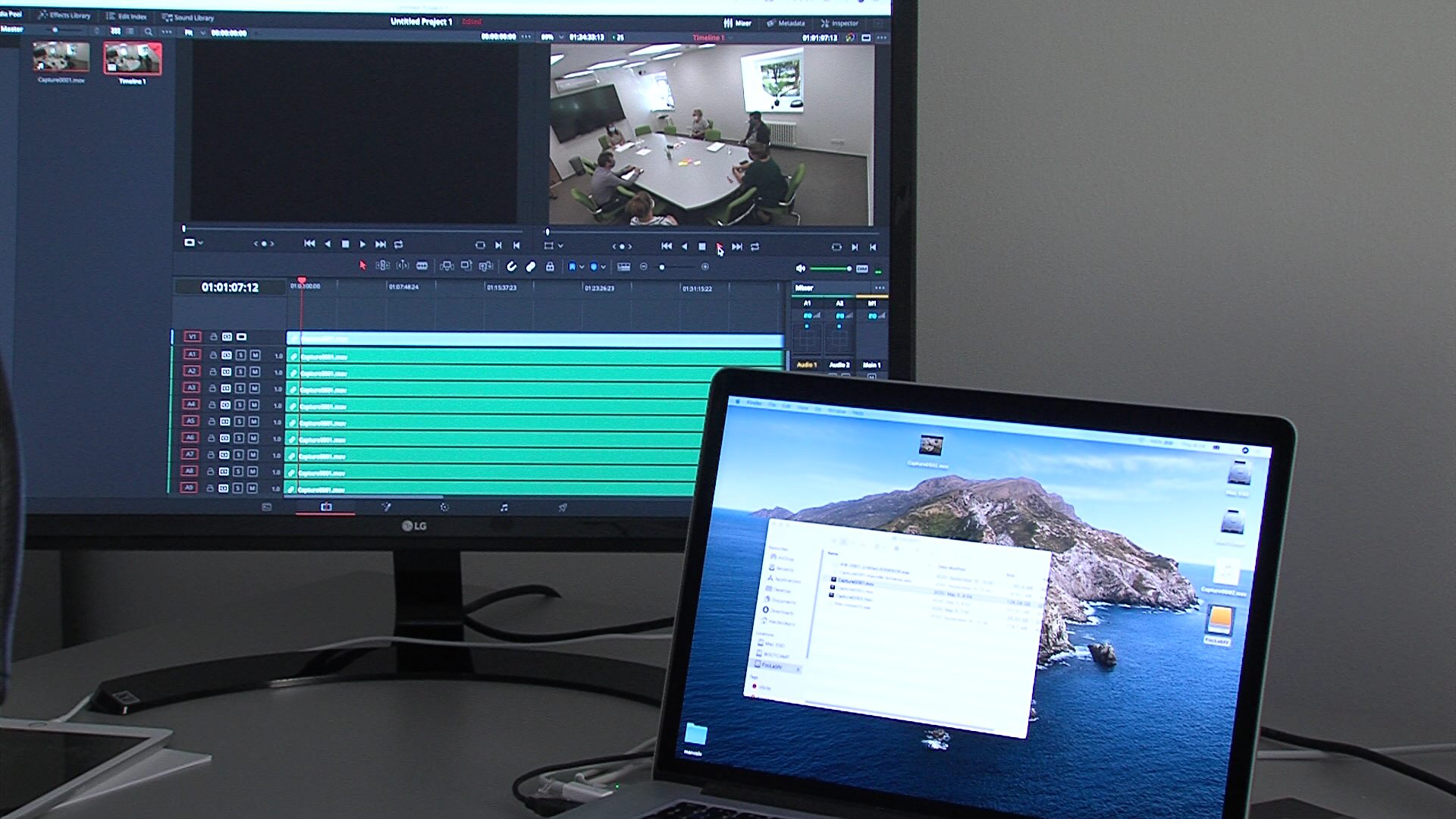Open the Timeline View Options icon

(x=624, y=267)
